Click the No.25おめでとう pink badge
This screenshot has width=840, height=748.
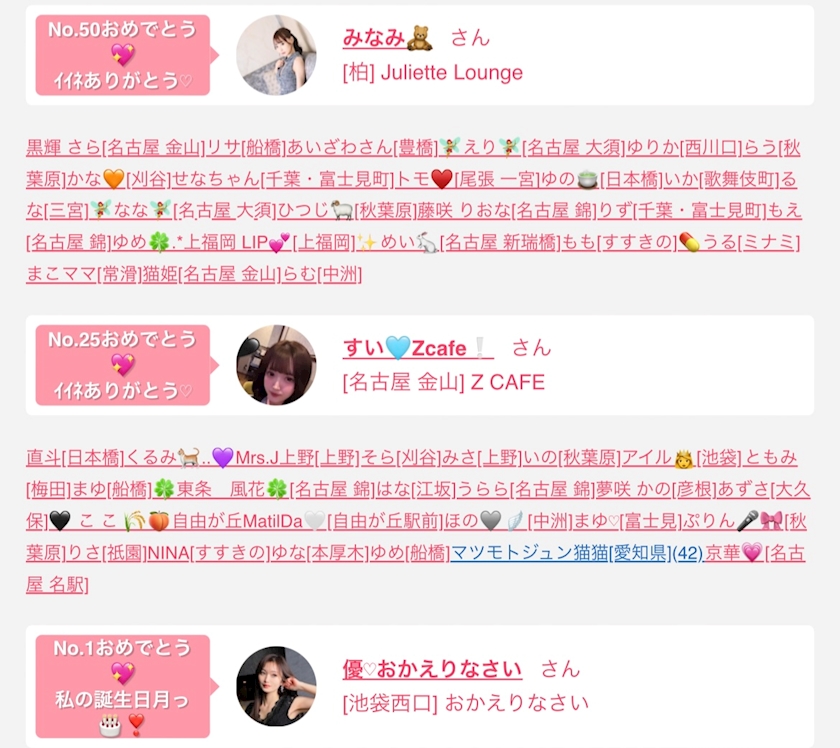123,365
